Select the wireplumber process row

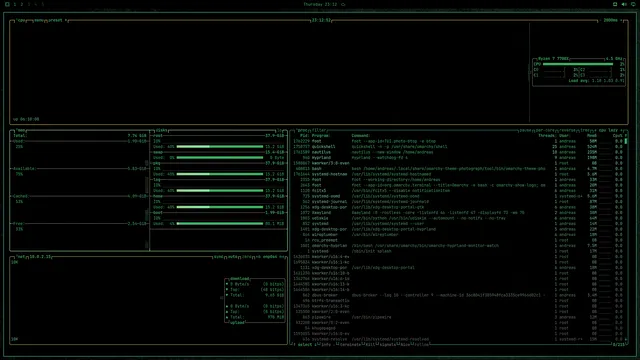click(x=458, y=235)
